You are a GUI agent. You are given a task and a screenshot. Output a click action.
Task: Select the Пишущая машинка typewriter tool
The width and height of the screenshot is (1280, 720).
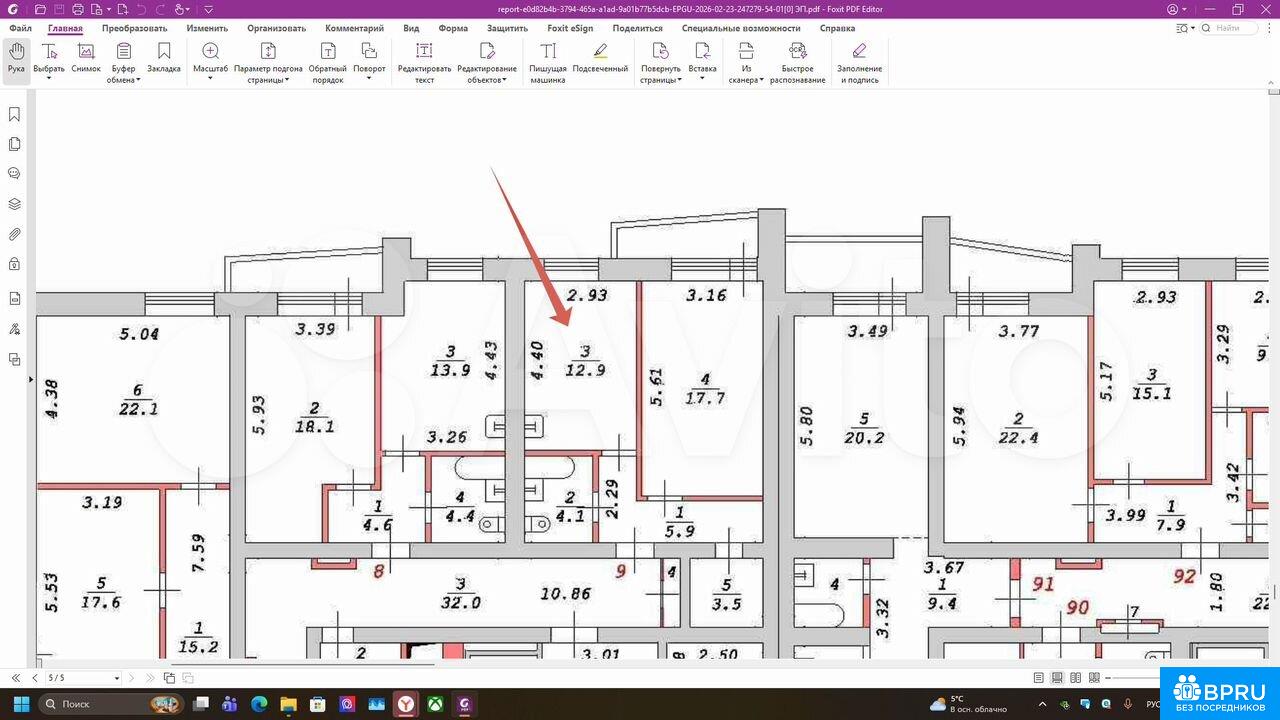click(548, 62)
